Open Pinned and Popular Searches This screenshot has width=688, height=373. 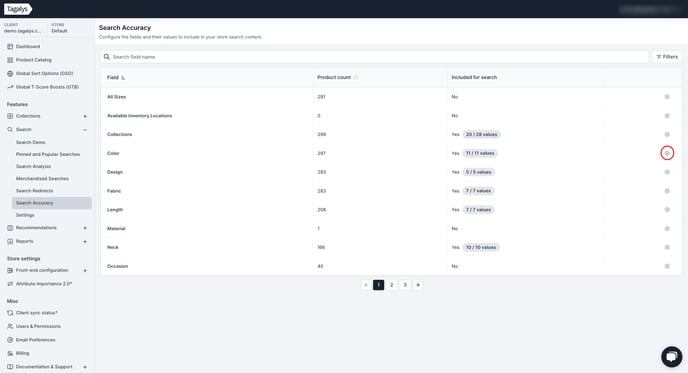tap(48, 154)
